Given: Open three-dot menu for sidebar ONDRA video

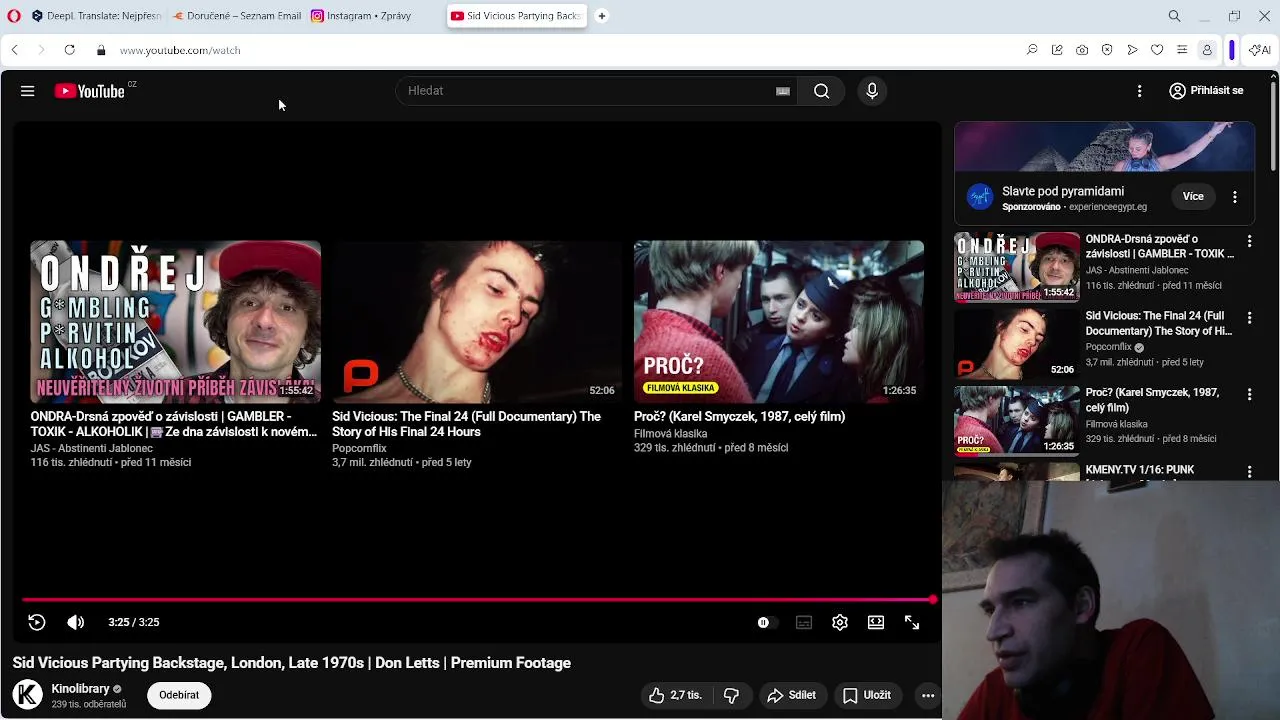Looking at the screenshot, I should [1249, 241].
